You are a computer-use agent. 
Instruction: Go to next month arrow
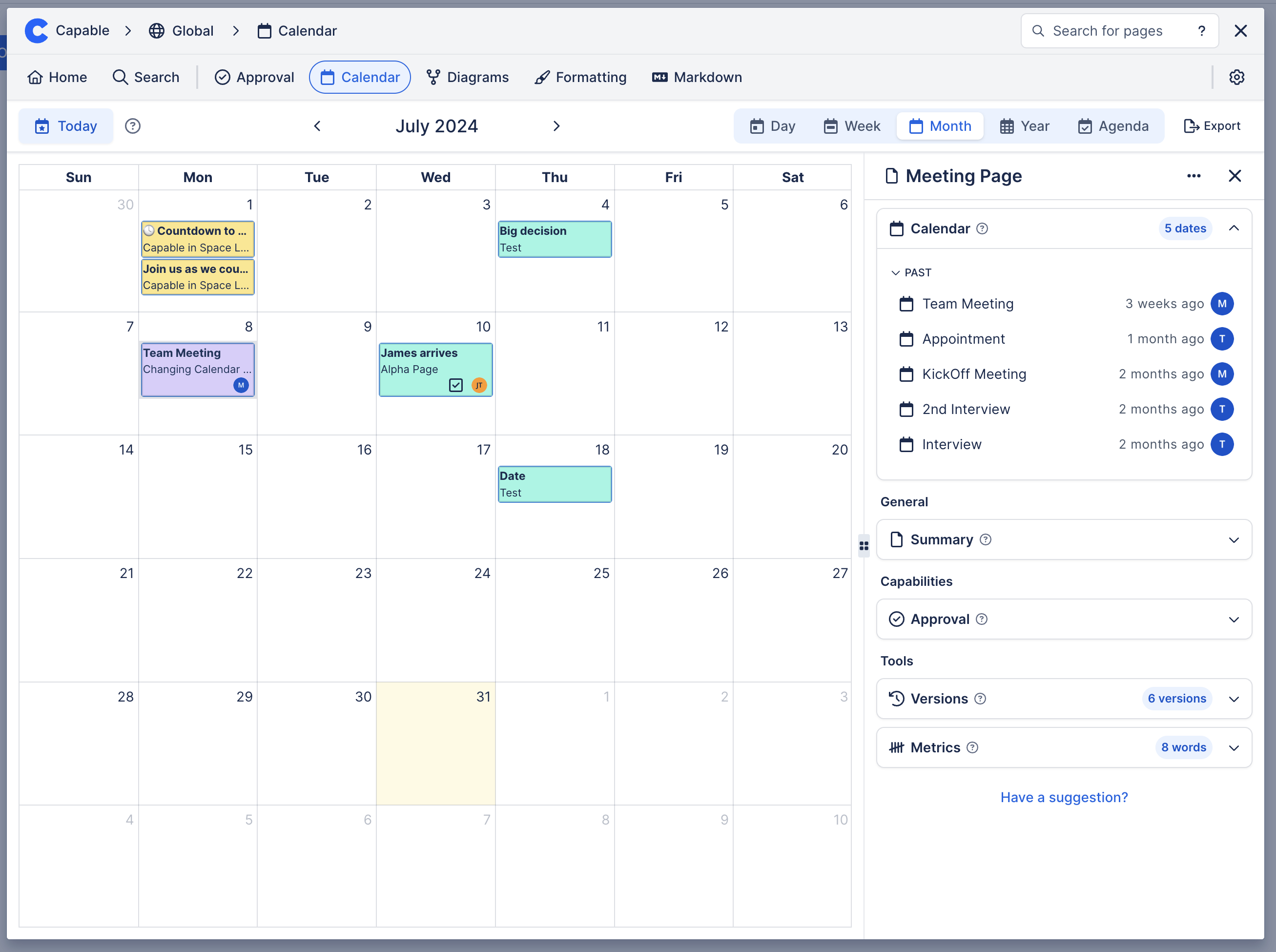(x=556, y=125)
